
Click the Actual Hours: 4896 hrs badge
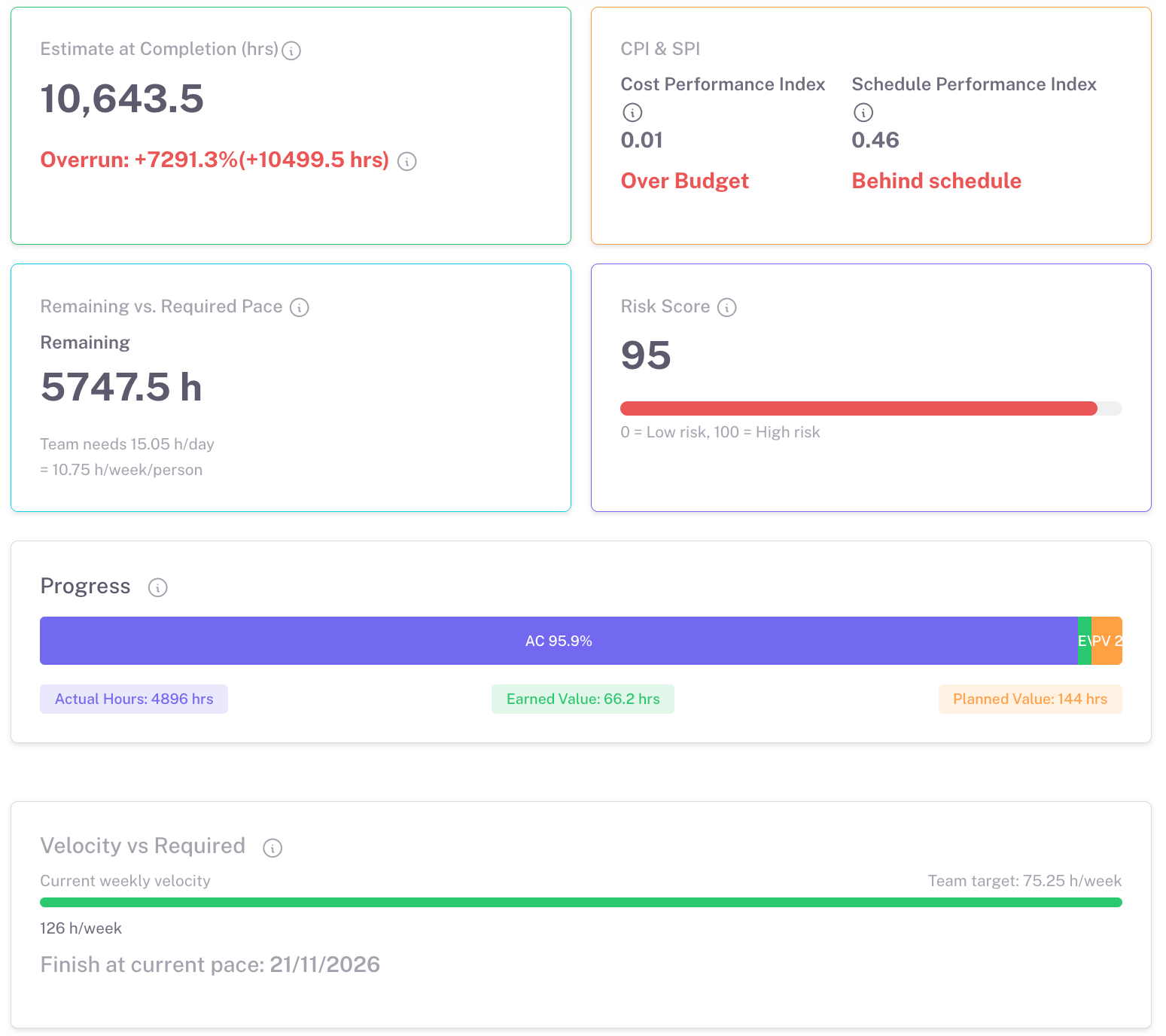[x=134, y=699]
